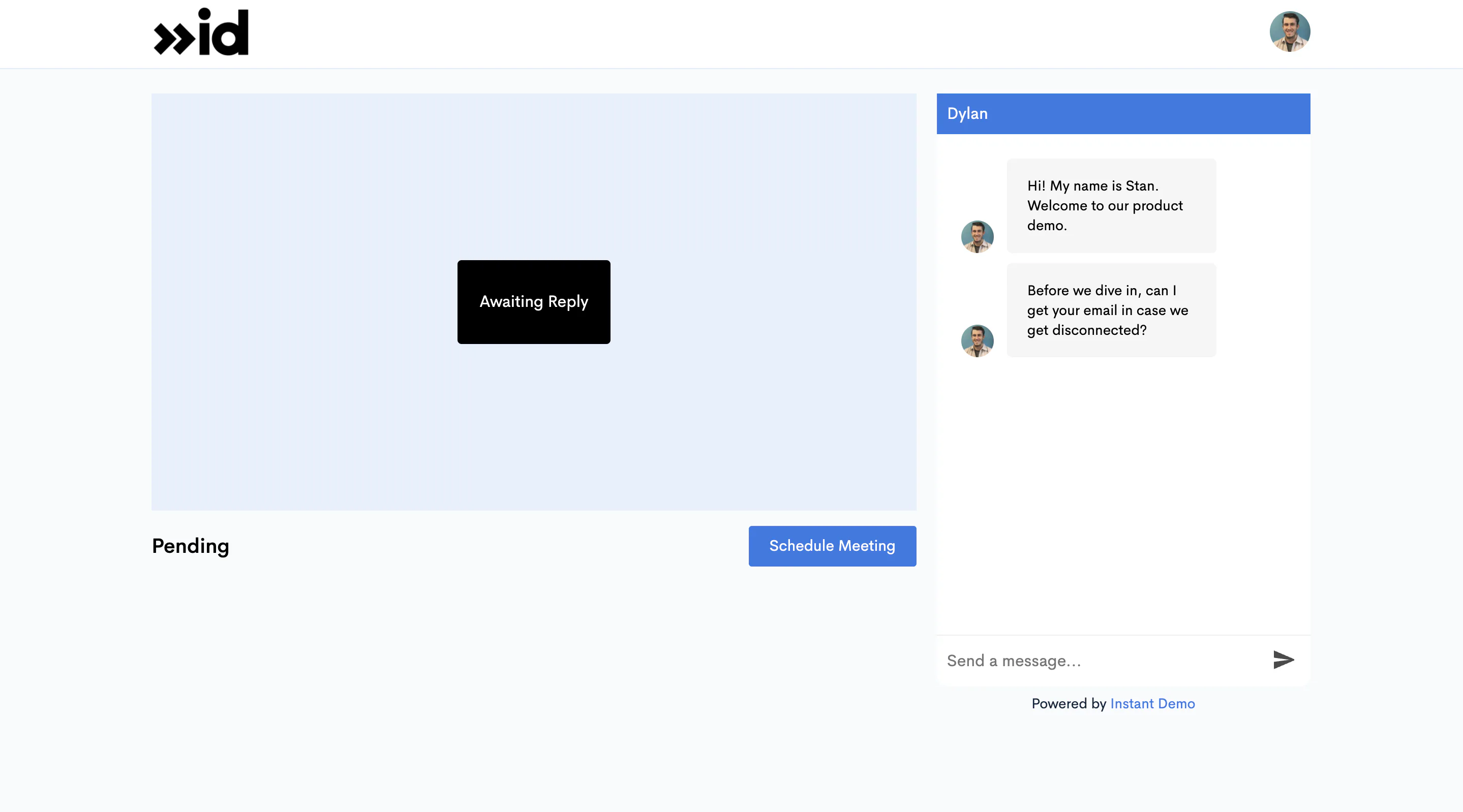1463x812 pixels.
Task: Click the Schedule Meeting button
Action: coord(832,546)
